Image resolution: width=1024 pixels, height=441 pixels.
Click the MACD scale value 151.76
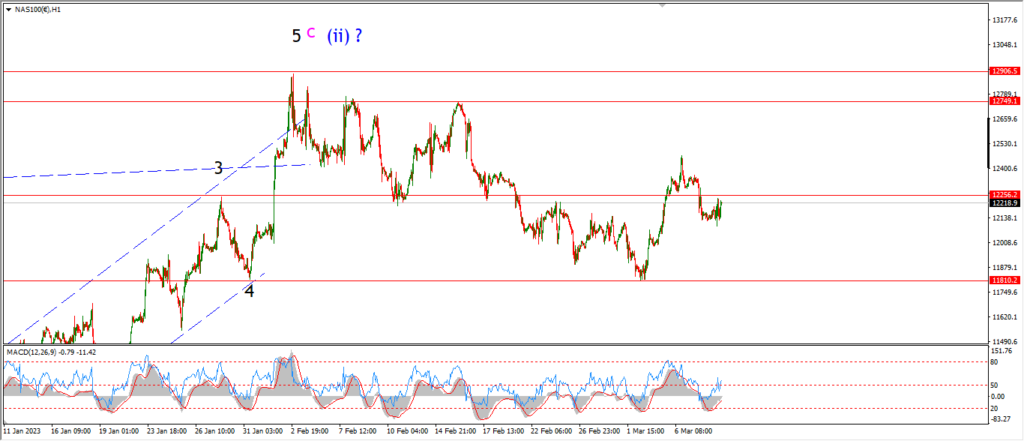tap(1002, 352)
